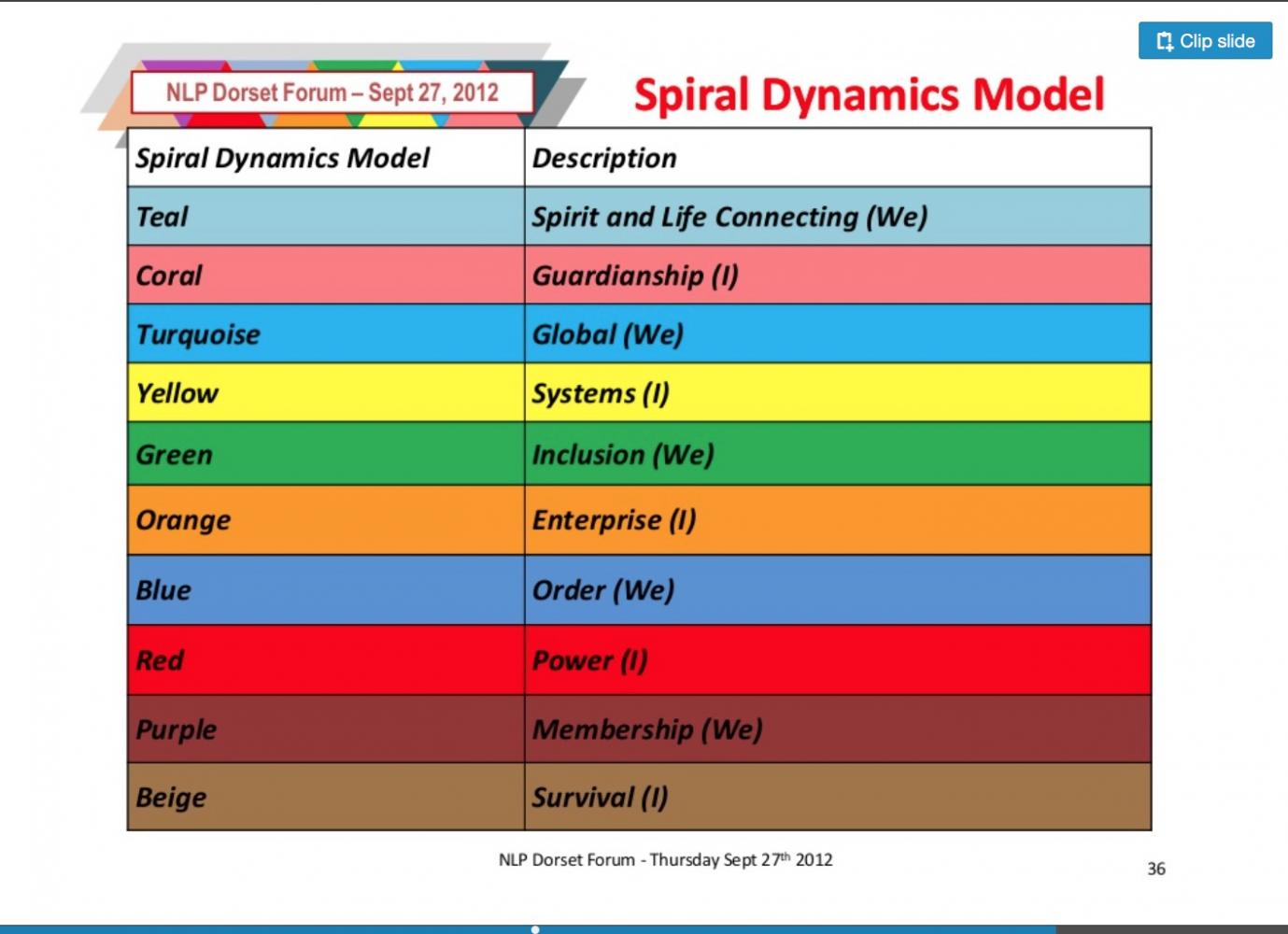Select the 'Inclusion (We)' cell

(x=838, y=454)
